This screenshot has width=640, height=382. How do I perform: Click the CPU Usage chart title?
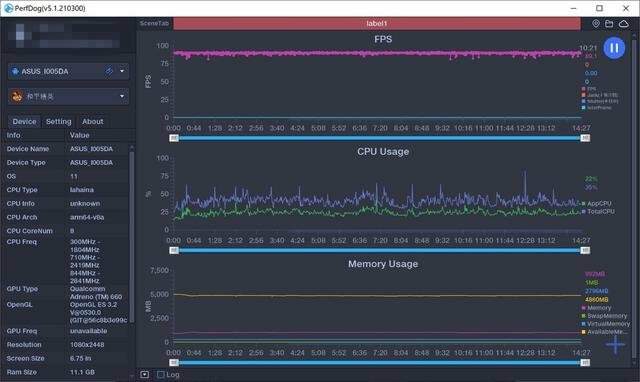383,151
